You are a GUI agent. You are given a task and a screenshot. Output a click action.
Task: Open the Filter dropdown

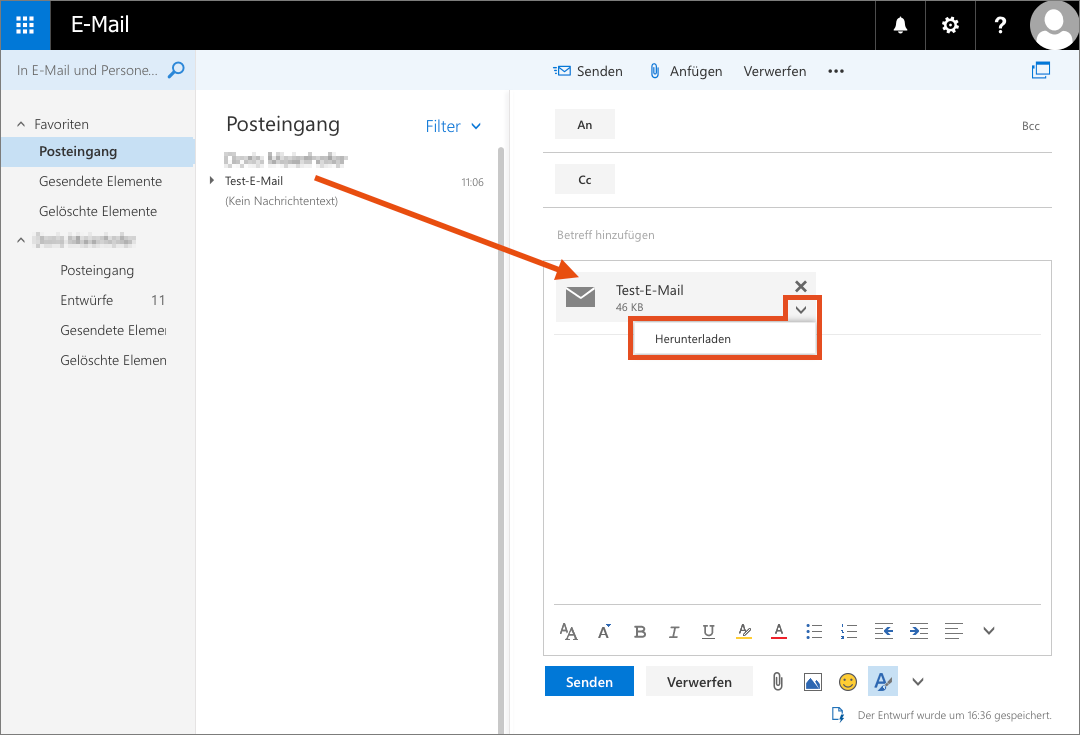click(453, 126)
